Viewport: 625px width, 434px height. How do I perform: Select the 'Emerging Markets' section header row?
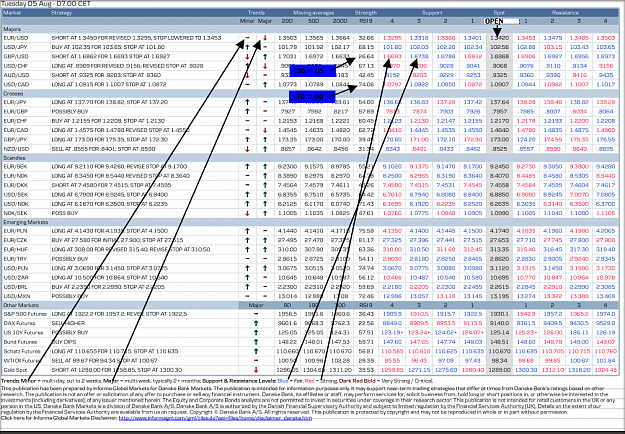tap(311, 222)
